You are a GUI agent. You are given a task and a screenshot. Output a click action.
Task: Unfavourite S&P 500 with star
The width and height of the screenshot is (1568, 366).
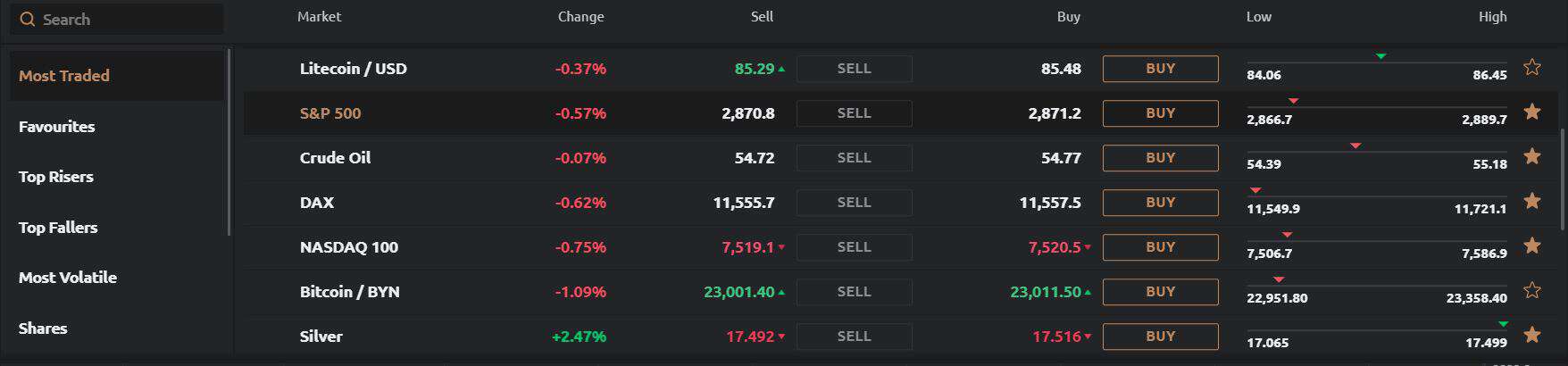point(1531,112)
